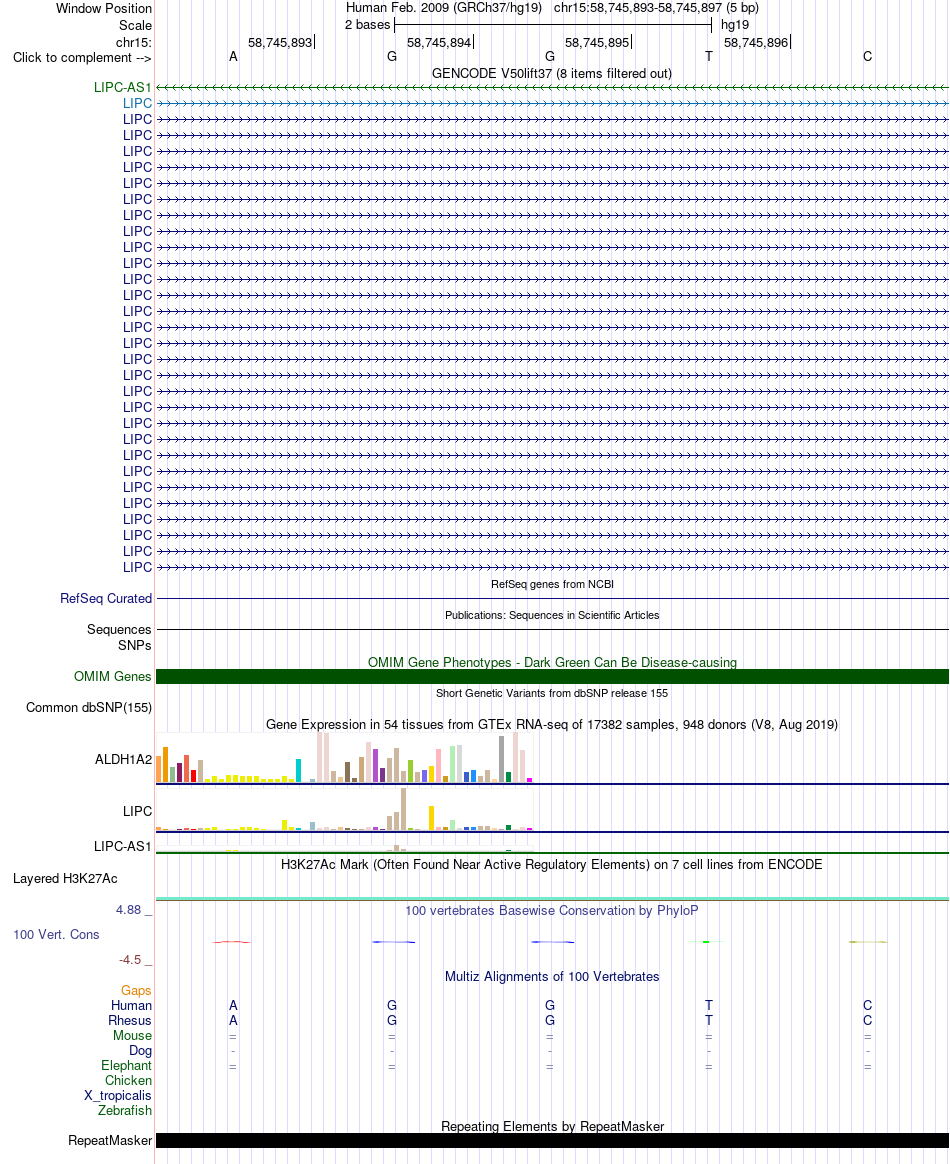This screenshot has height=1164, width=950.
Task: Click the 58,745,895 ruler coordinate
Action: [x=597, y=42]
